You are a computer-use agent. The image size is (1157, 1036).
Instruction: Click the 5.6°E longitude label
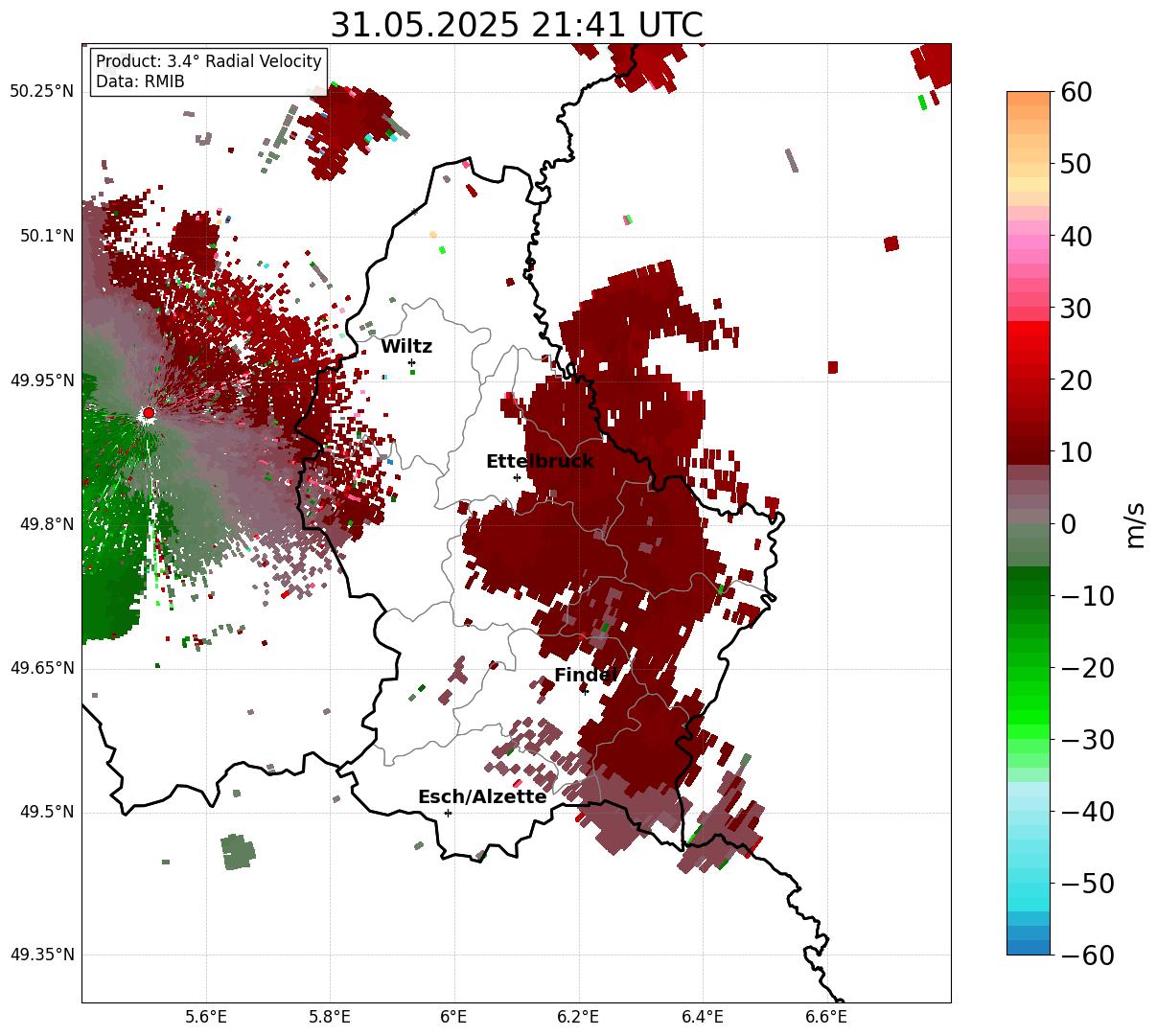[206, 1017]
